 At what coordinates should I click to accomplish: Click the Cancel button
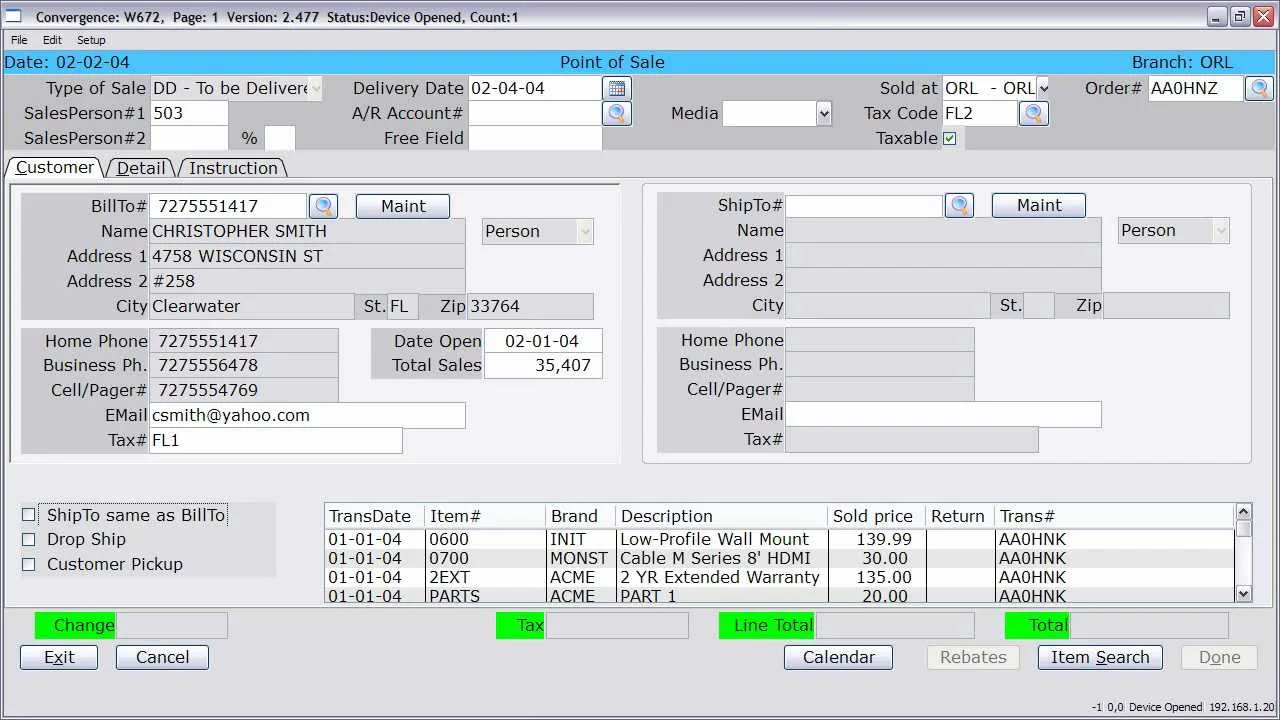[162, 657]
